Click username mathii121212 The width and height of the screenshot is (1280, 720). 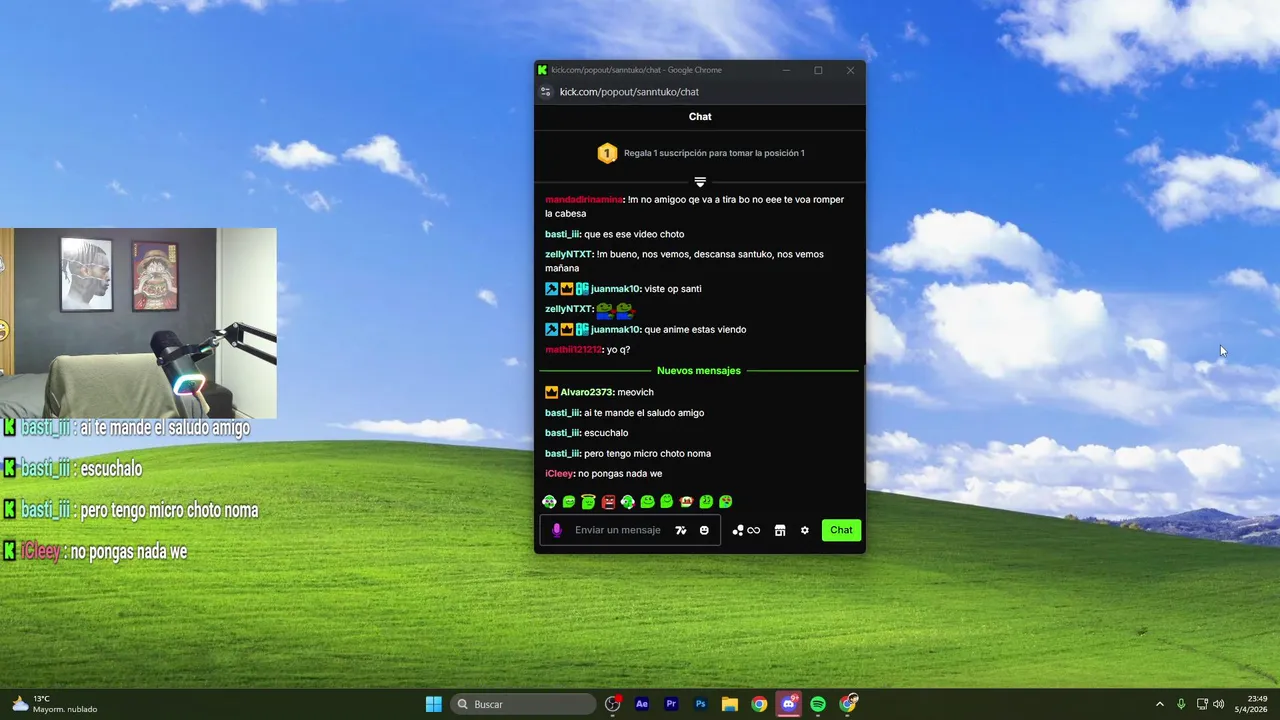click(573, 350)
